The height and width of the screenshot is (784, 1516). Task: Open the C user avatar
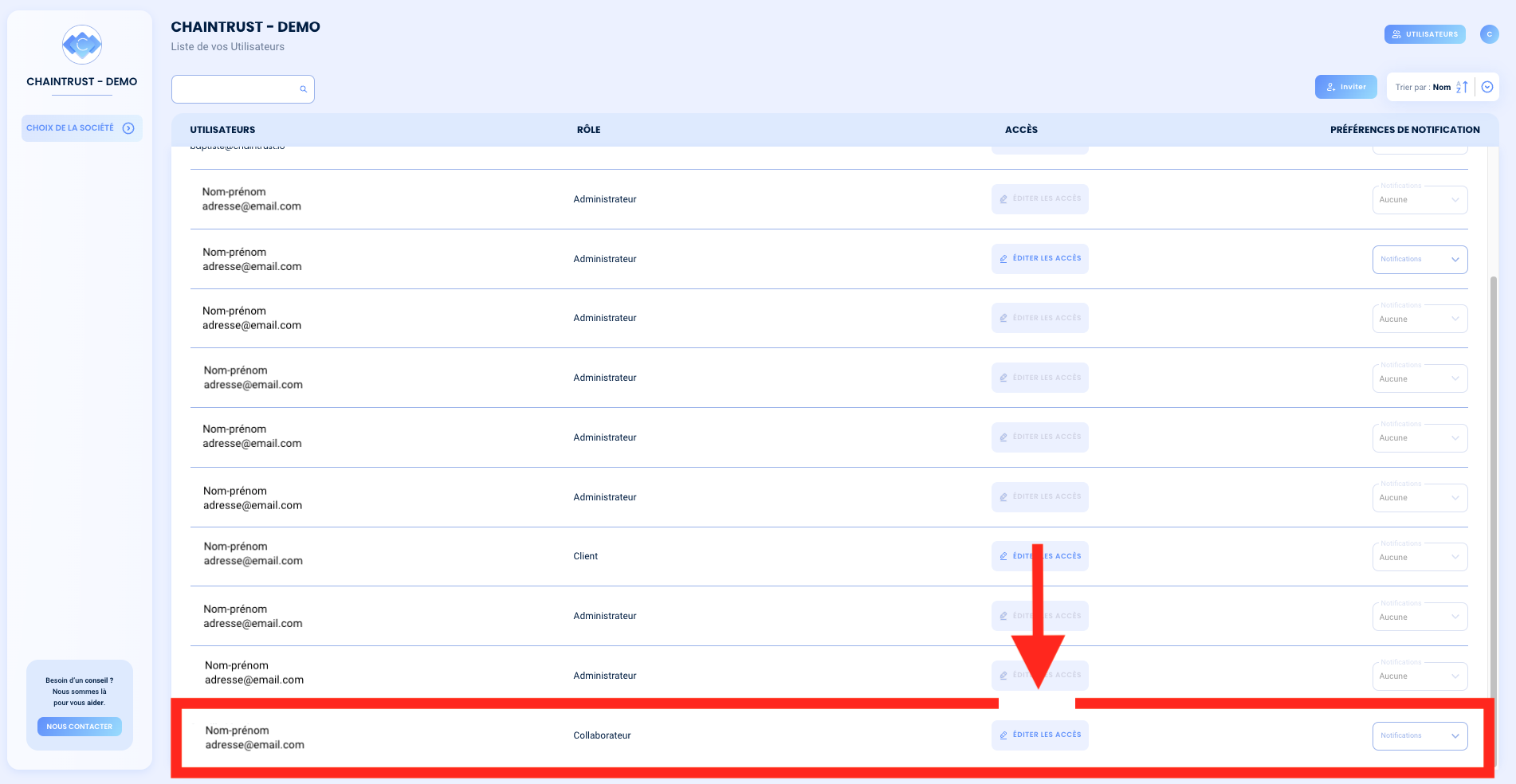tap(1489, 34)
